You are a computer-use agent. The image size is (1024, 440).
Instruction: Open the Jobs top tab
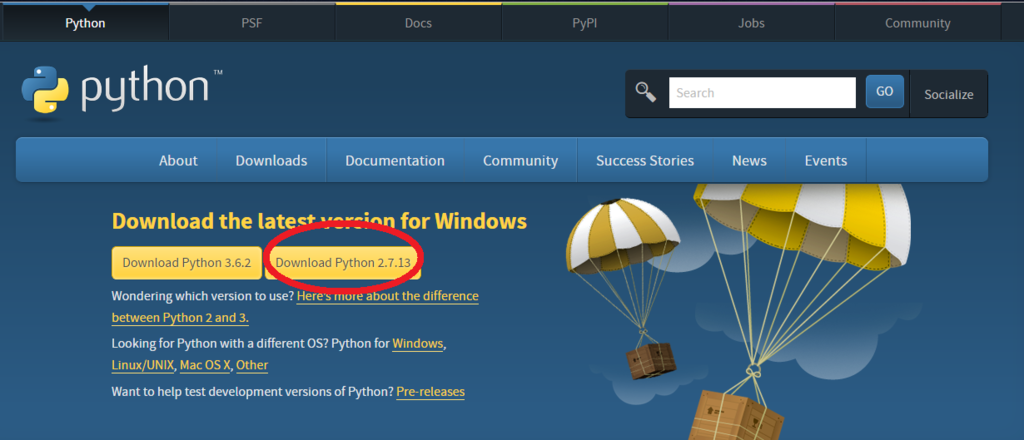coord(751,23)
